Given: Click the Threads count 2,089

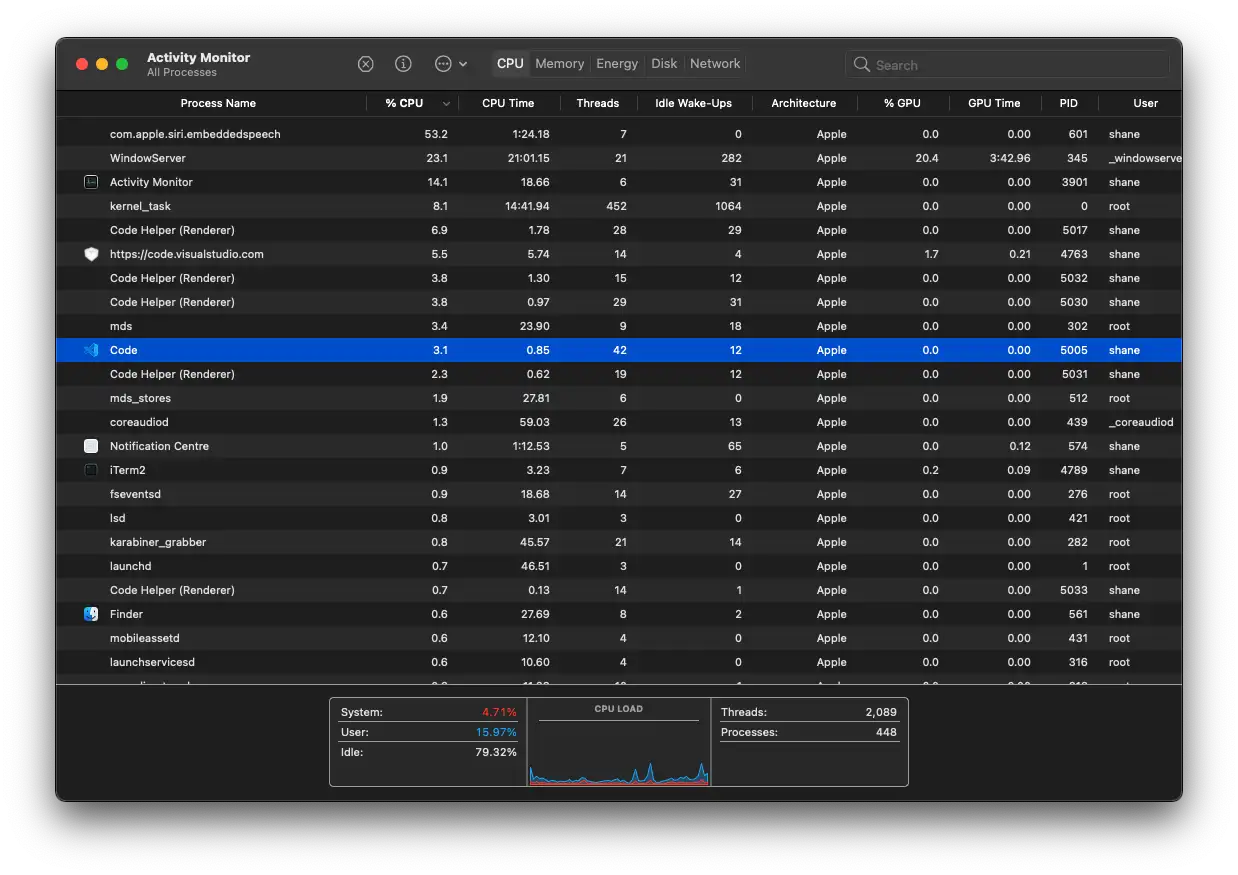Looking at the screenshot, I should [x=880, y=712].
